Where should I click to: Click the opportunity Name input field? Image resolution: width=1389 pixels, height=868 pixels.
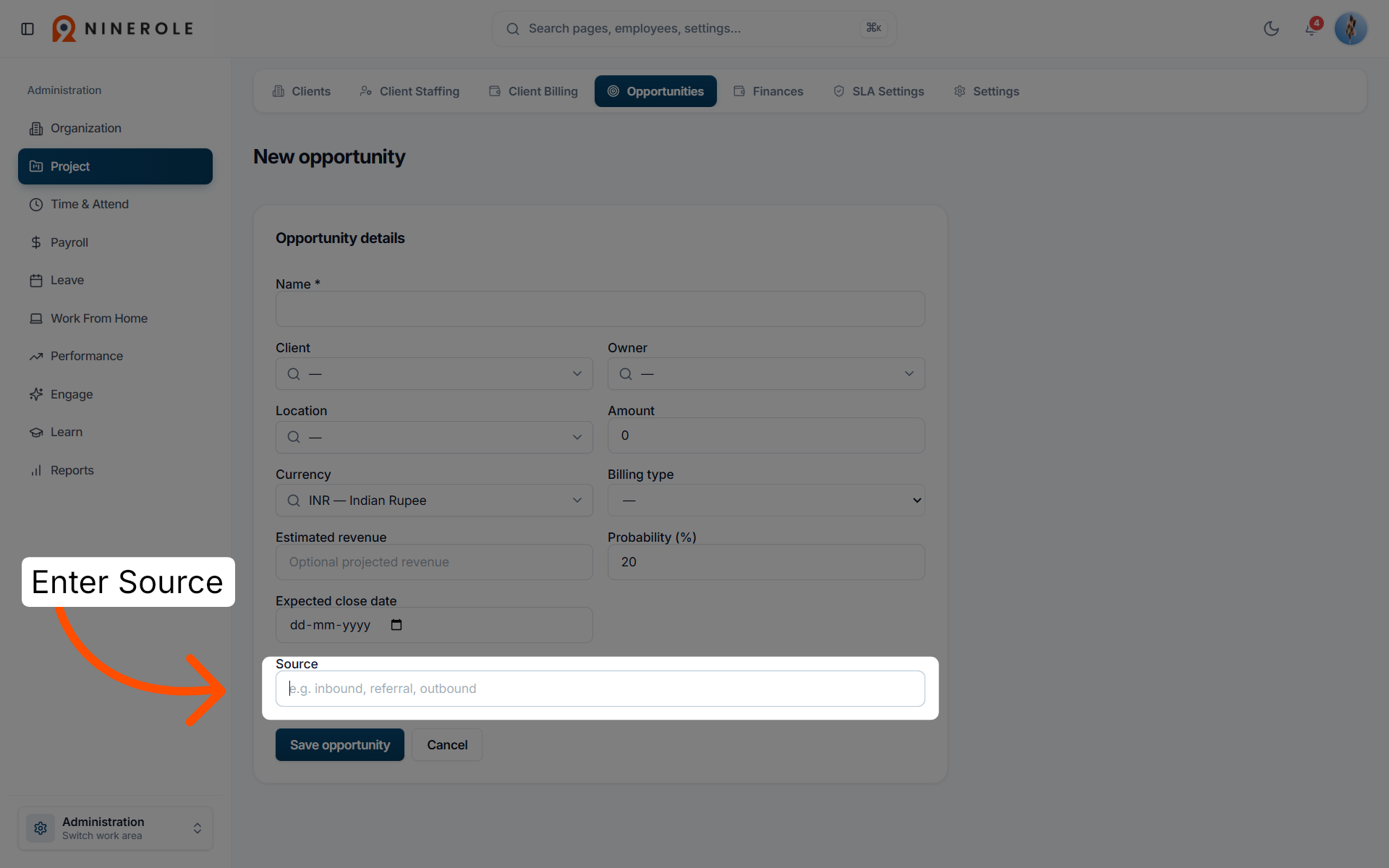click(x=600, y=309)
